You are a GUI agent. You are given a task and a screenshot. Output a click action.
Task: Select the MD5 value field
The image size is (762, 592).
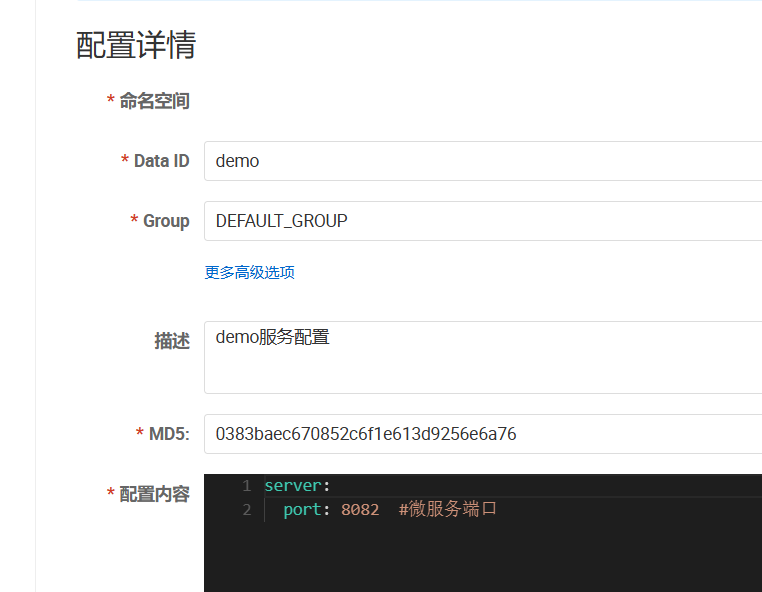tap(483, 434)
